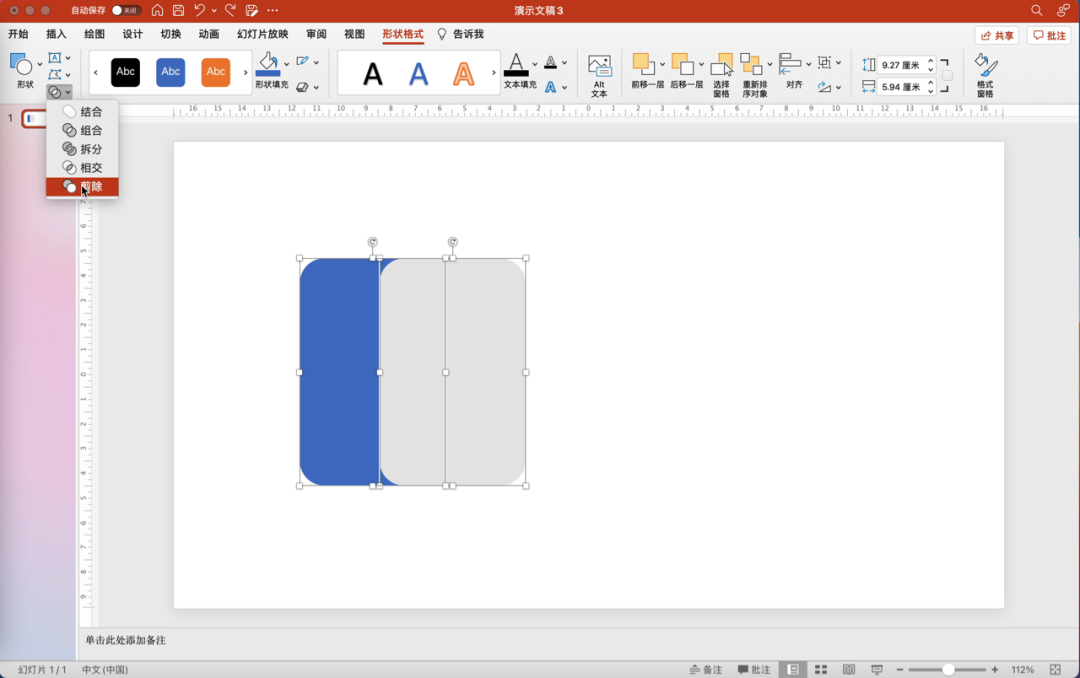Click the zoom slider handle in status bar
The width and height of the screenshot is (1080, 678).
click(x=948, y=670)
